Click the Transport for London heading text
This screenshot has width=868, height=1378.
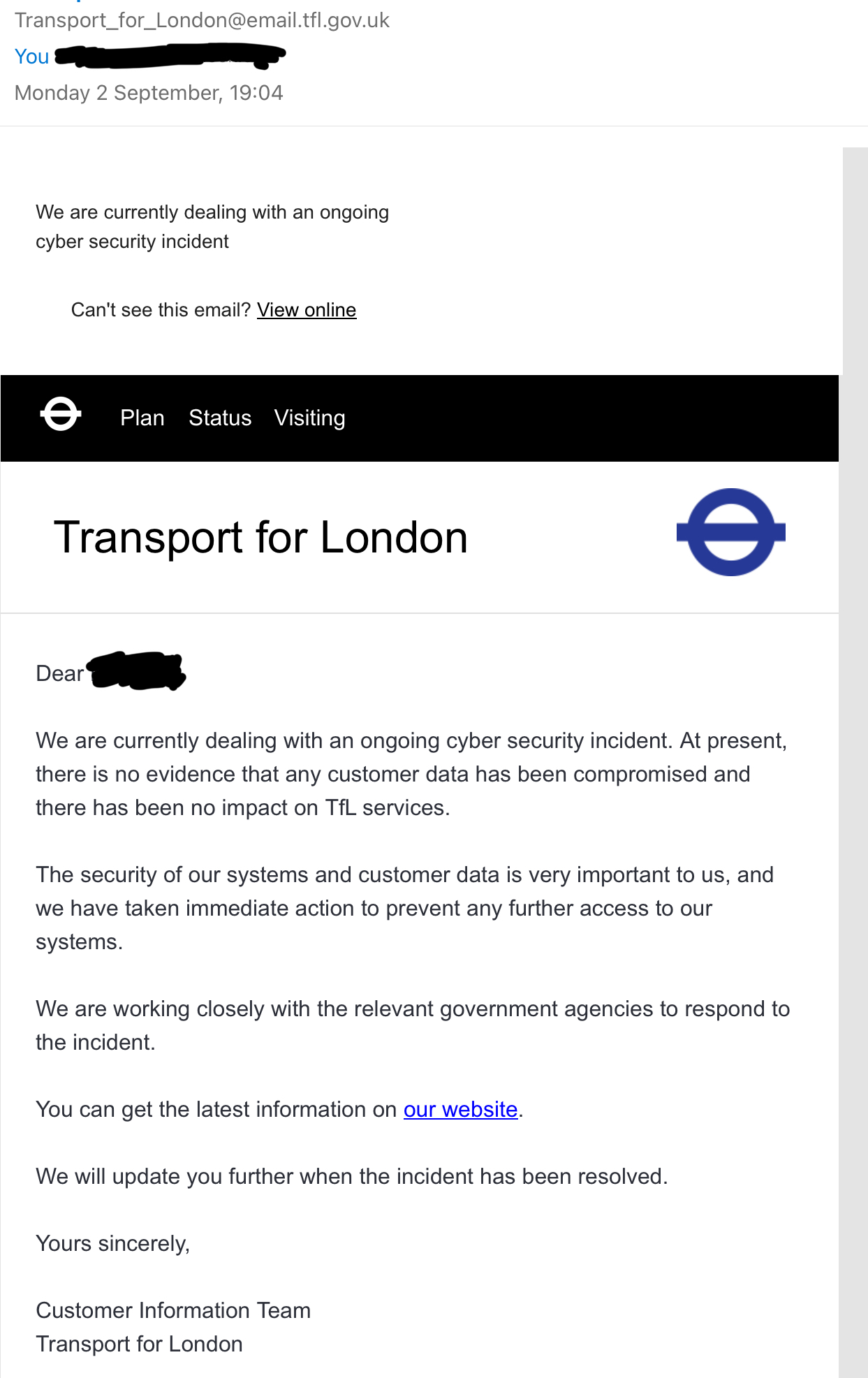pyautogui.click(x=260, y=537)
